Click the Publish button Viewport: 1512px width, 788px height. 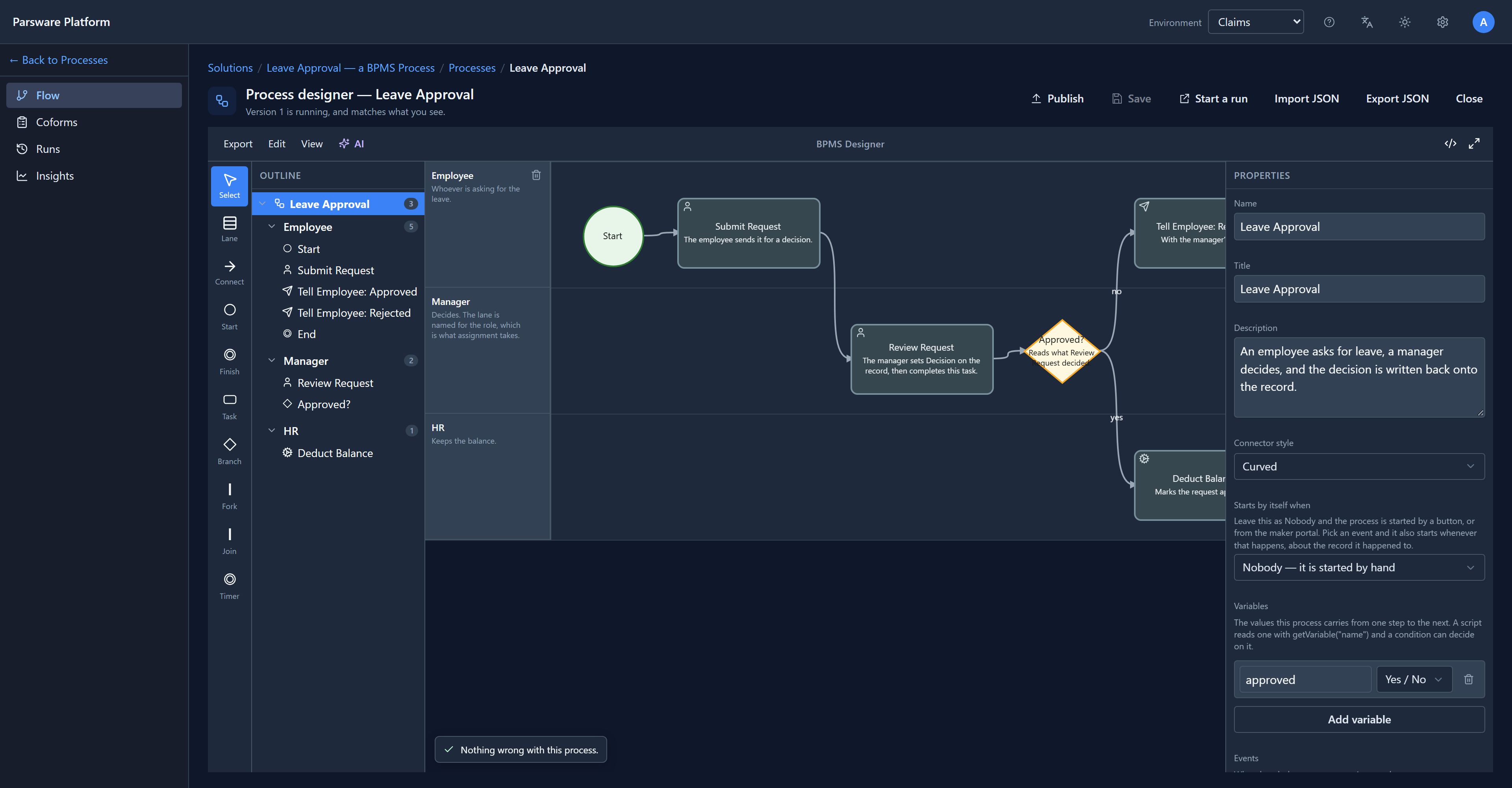click(1057, 98)
